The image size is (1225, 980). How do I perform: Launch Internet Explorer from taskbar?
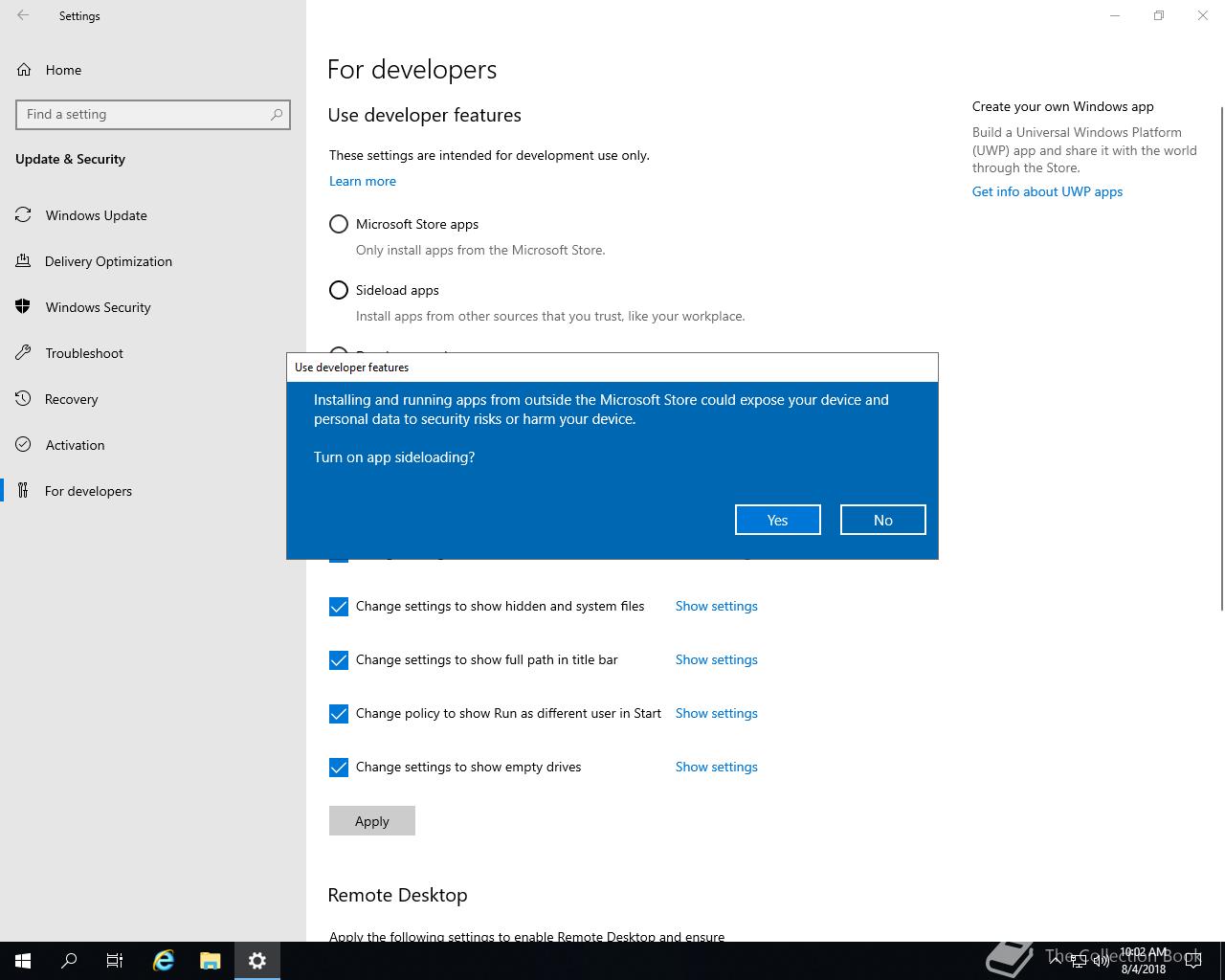pos(164,961)
